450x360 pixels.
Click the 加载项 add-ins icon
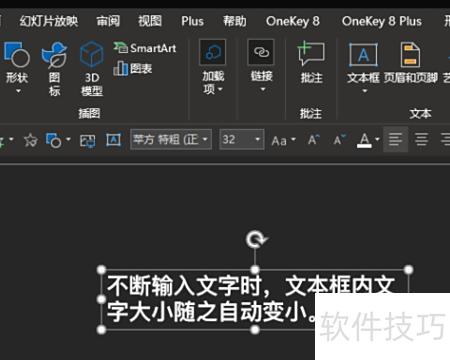pyautogui.click(x=213, y=52)
